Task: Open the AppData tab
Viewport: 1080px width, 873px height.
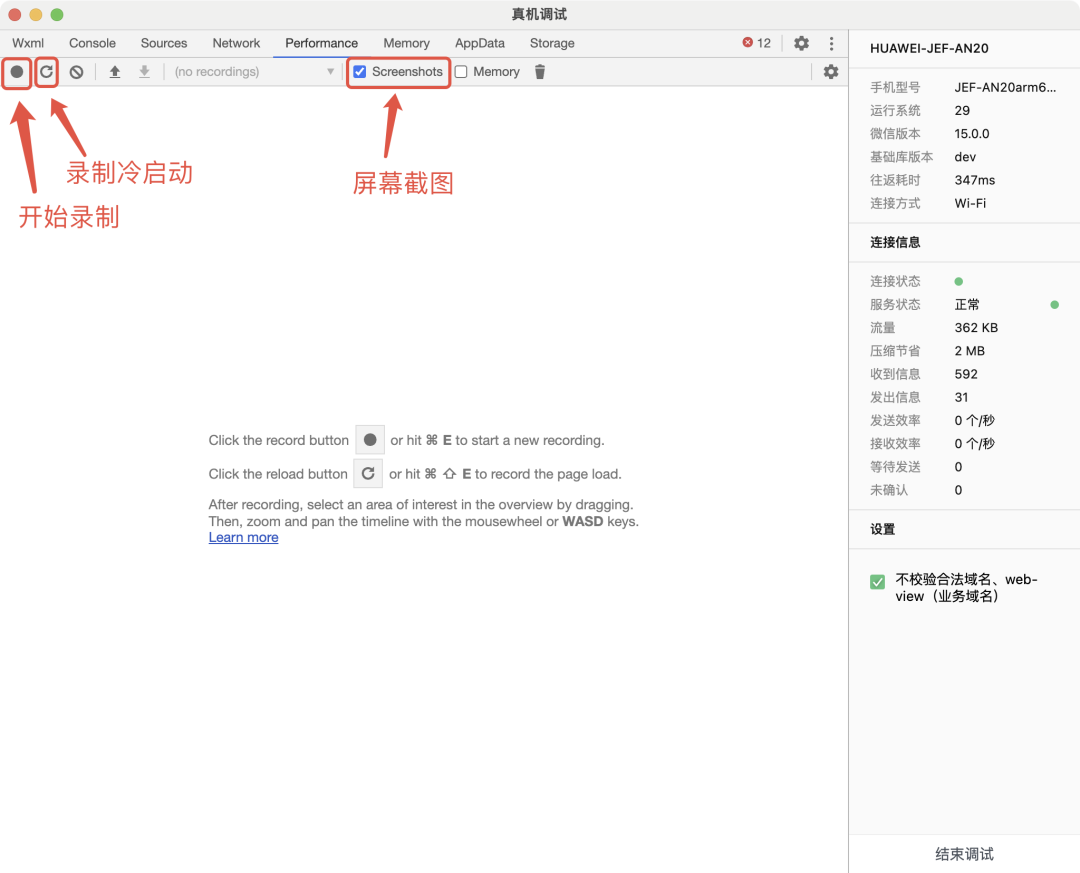Action: [x=479, y=43]
